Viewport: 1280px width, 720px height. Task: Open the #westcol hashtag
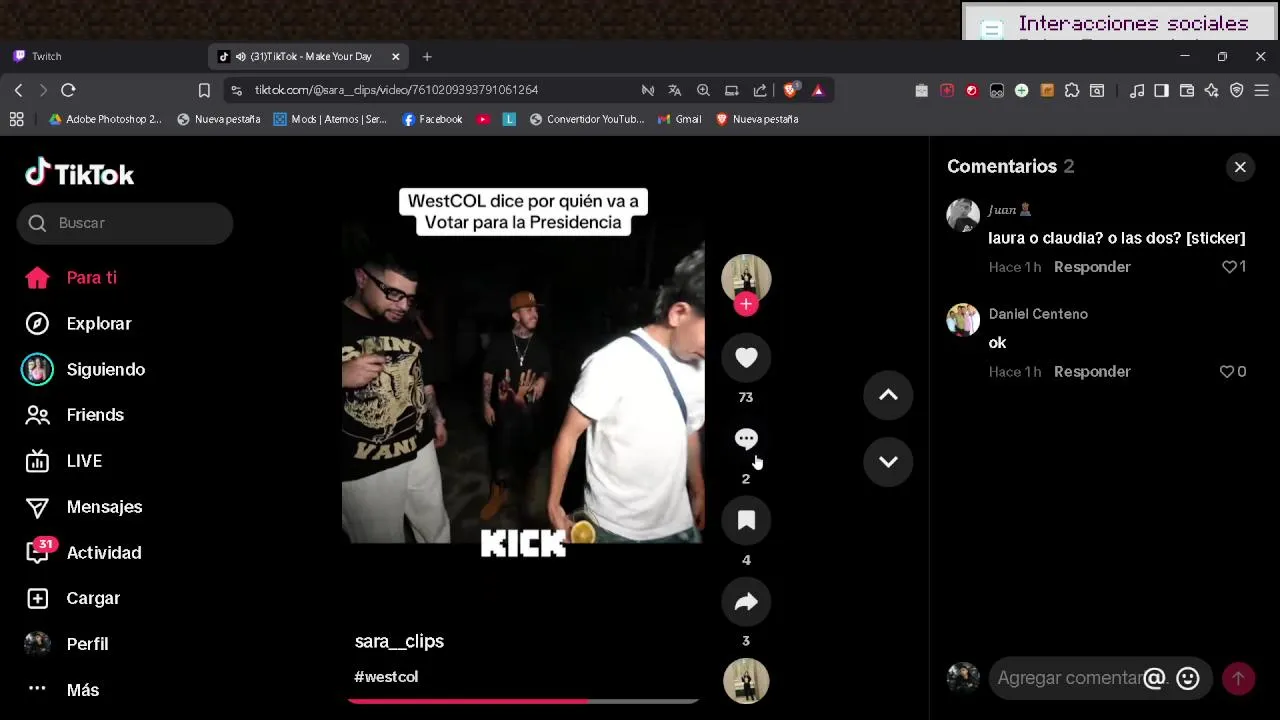pyautogui.click(x=386, y=677)
